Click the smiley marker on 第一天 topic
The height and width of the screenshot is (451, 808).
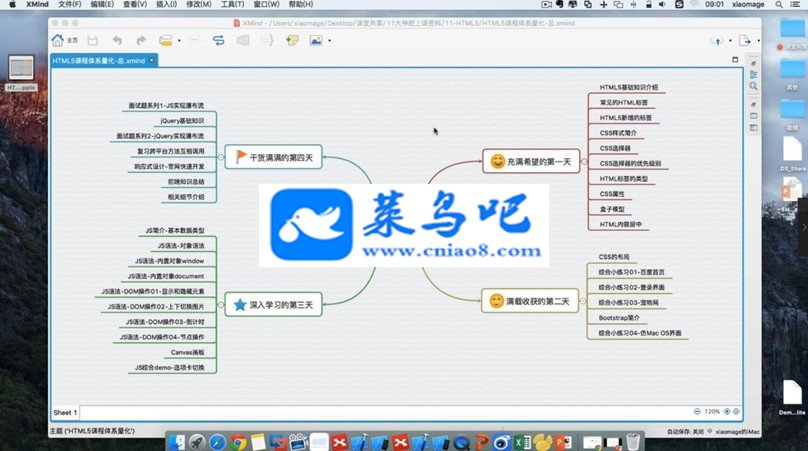point(497,161)
